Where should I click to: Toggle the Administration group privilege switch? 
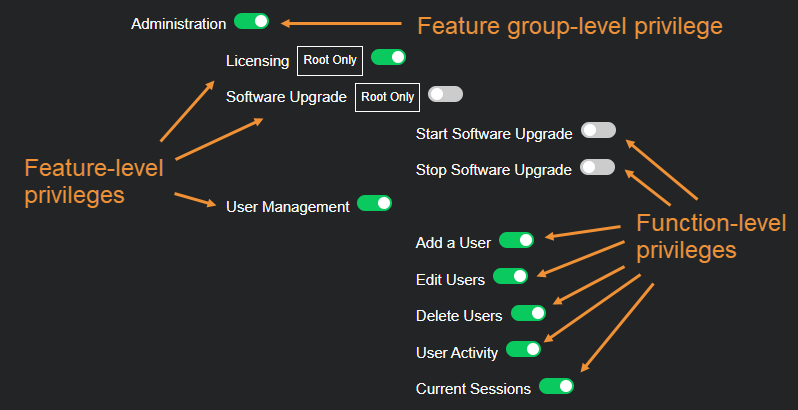pos(251,21)
